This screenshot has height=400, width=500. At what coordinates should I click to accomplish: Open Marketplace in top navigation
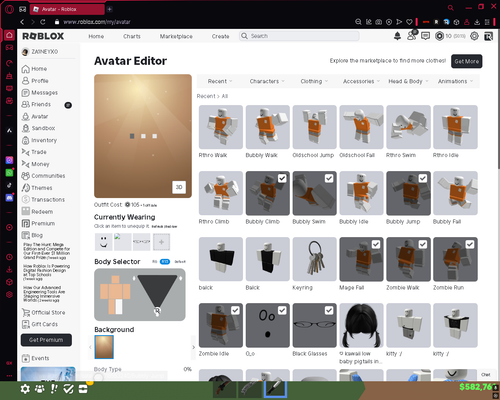pos(176,36)
